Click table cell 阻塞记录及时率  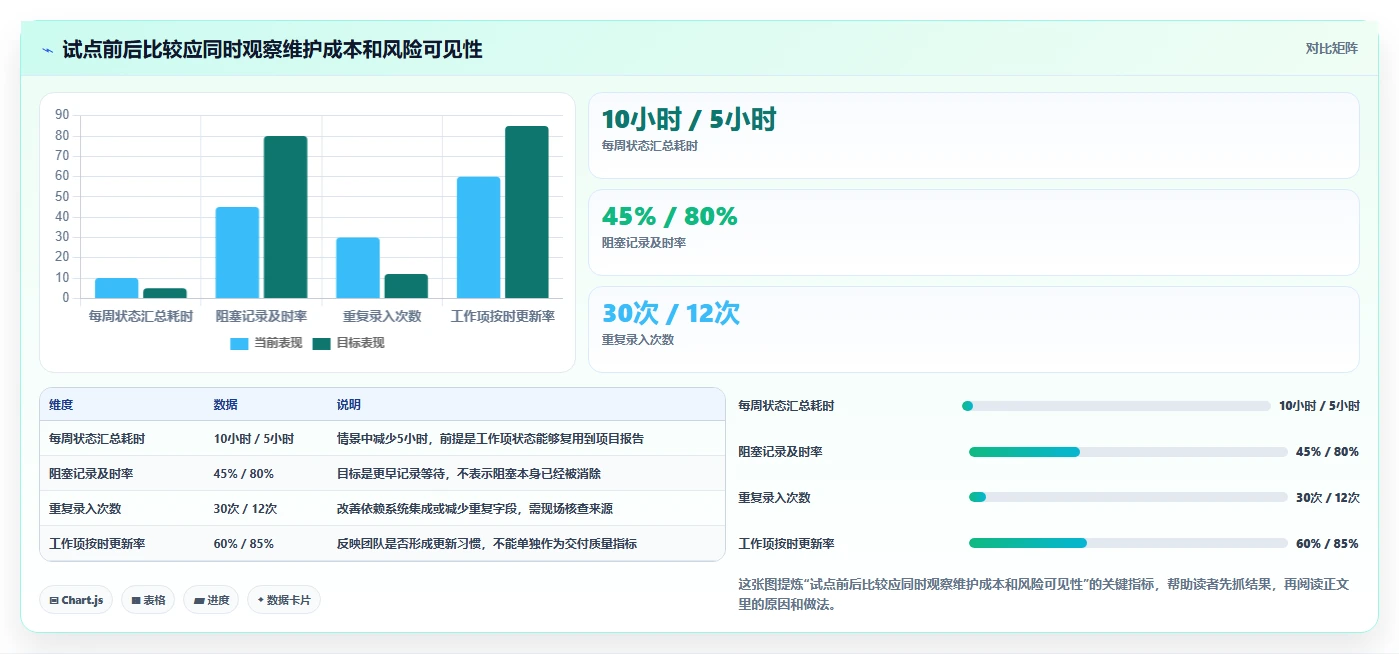pos(91,474)
